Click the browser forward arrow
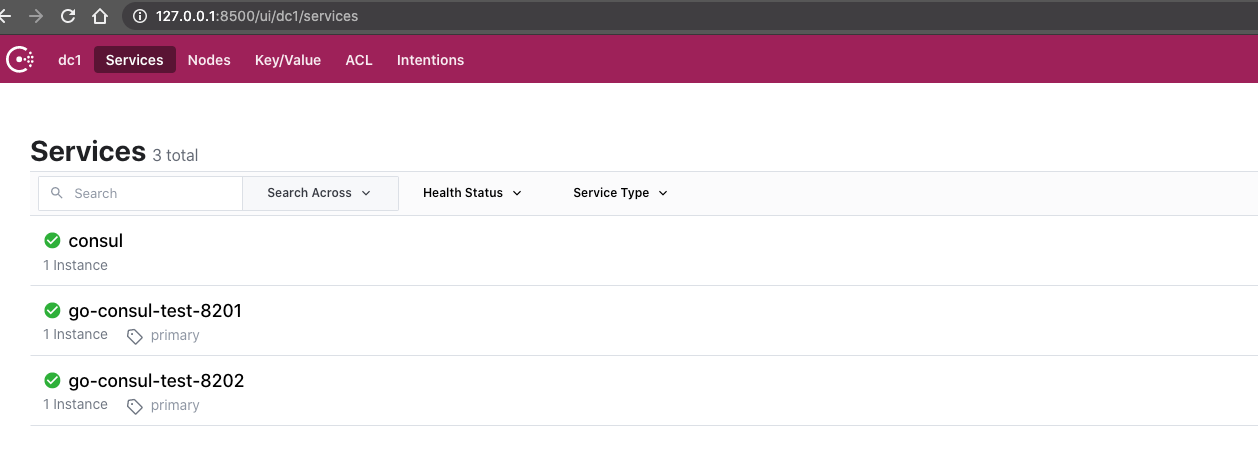Image resolution: width=1258 pixels, height=473 pixels. (36, 16)
